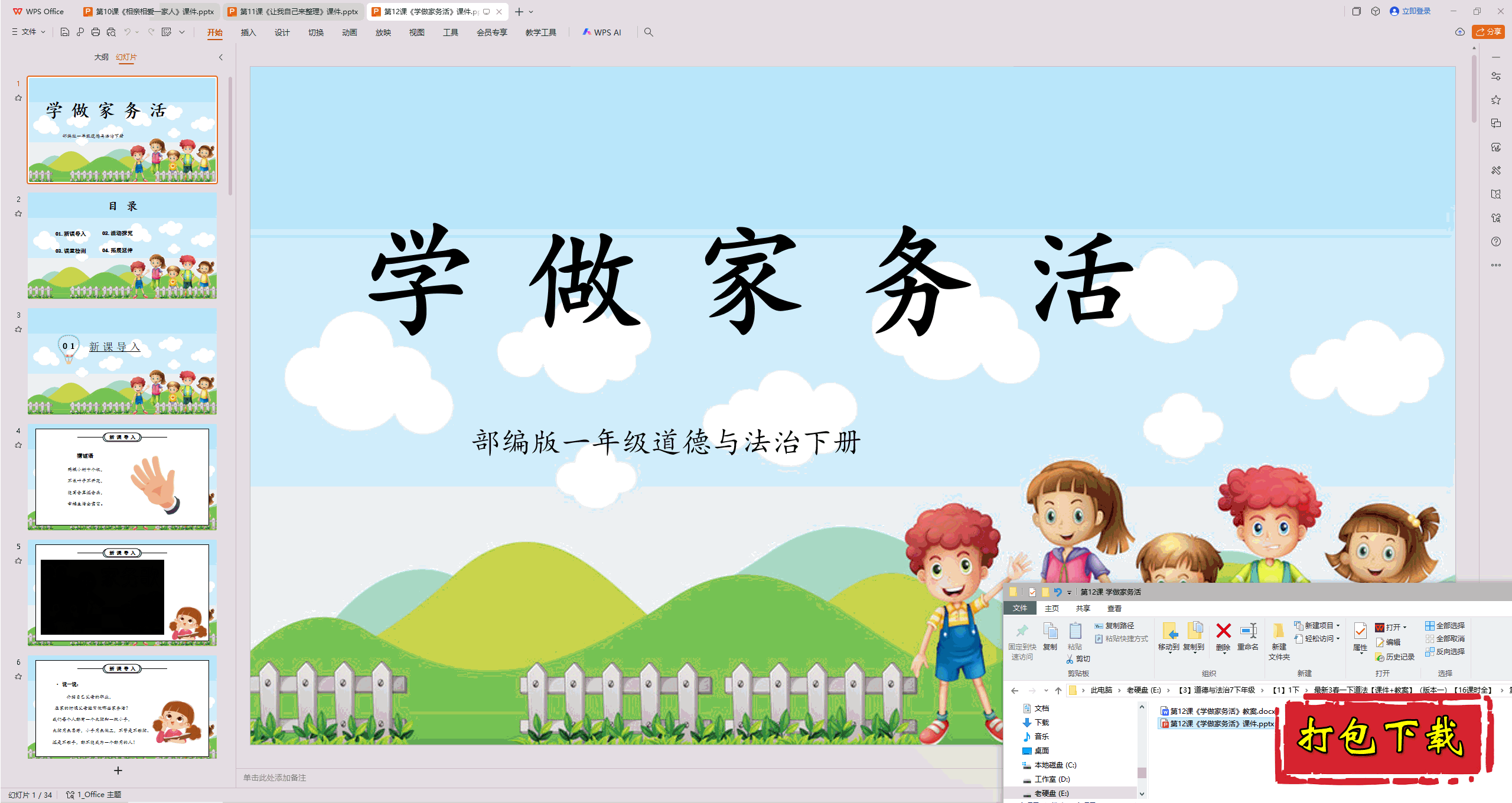
Task: Click the Share button at top right
Action: (1488, 32)
